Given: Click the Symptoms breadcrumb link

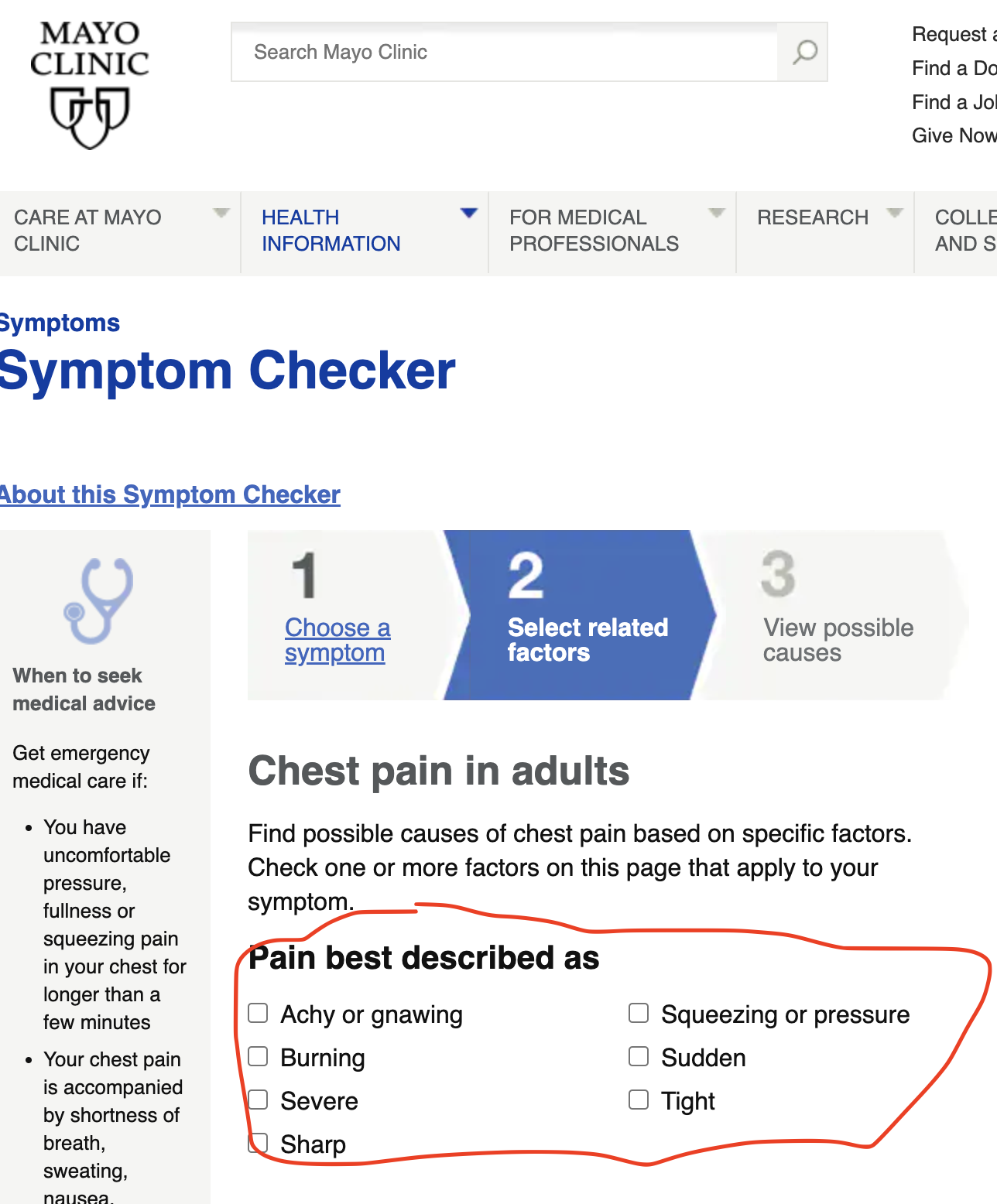Looking at the screenshot, I should [60, 323].
